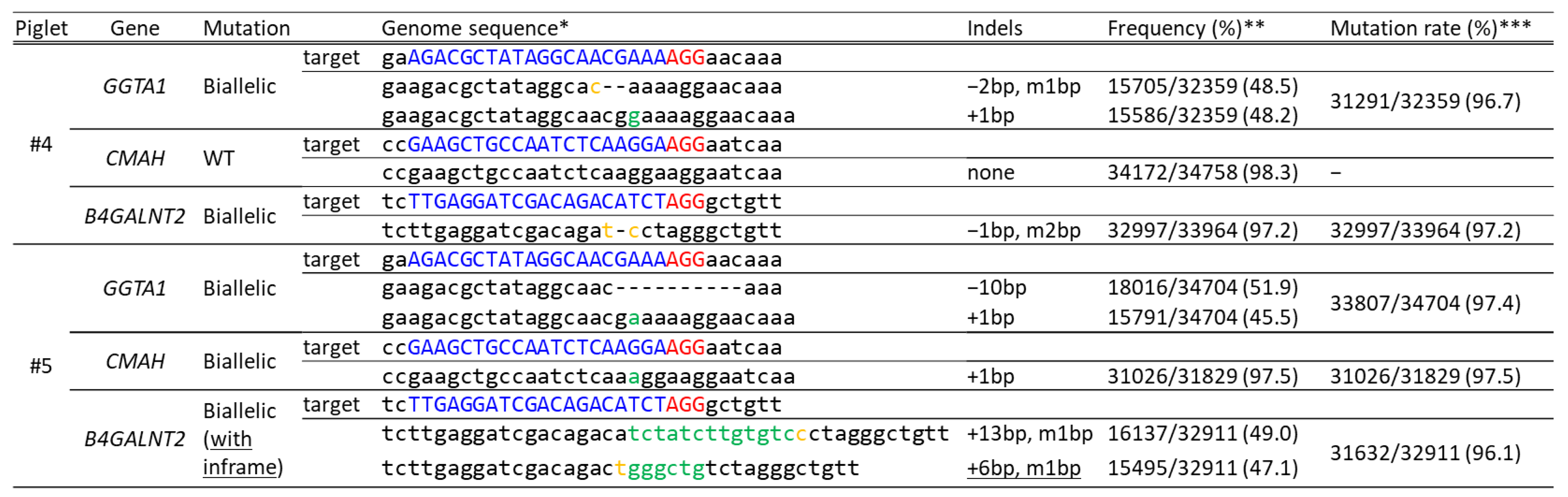
Task: Click the −1bp, m2bp indel entry
Action: tap(1024, 231)
